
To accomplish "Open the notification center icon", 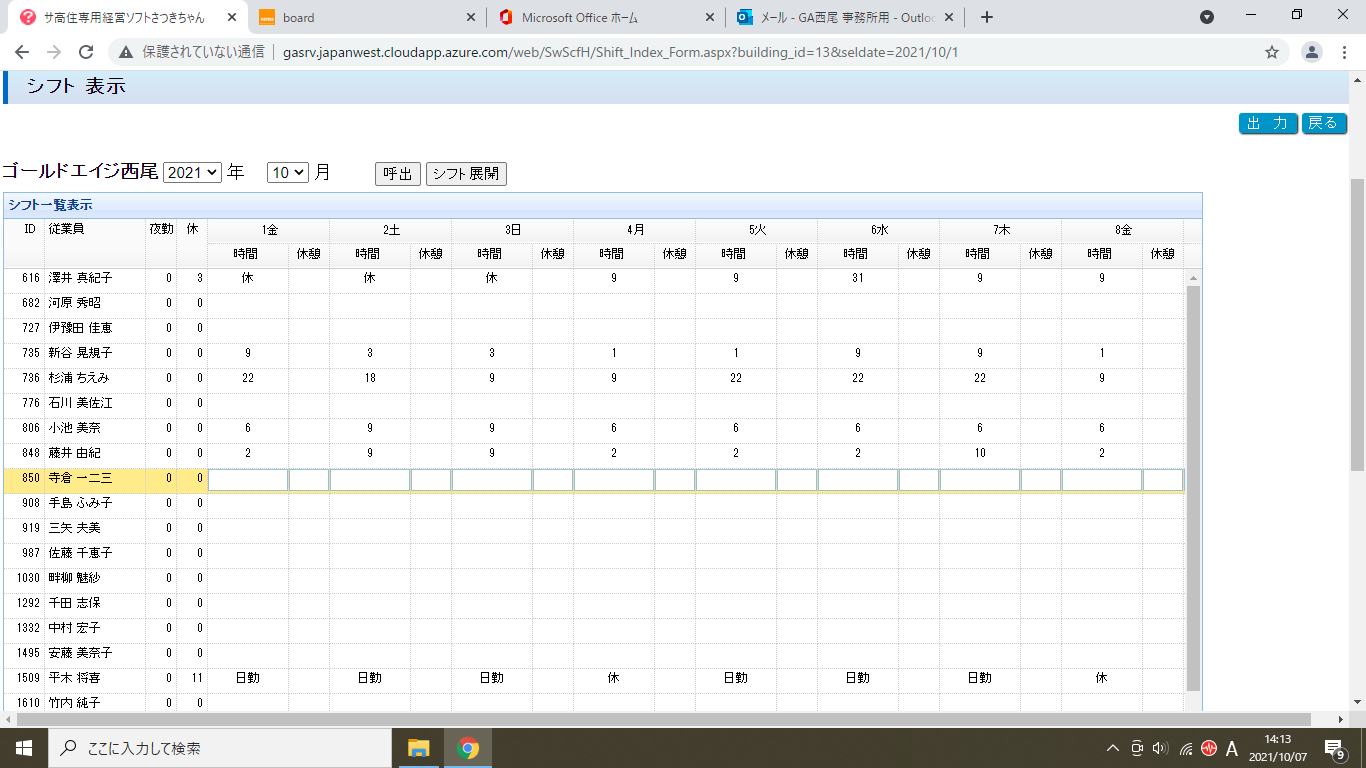I will coord(1333,748).
